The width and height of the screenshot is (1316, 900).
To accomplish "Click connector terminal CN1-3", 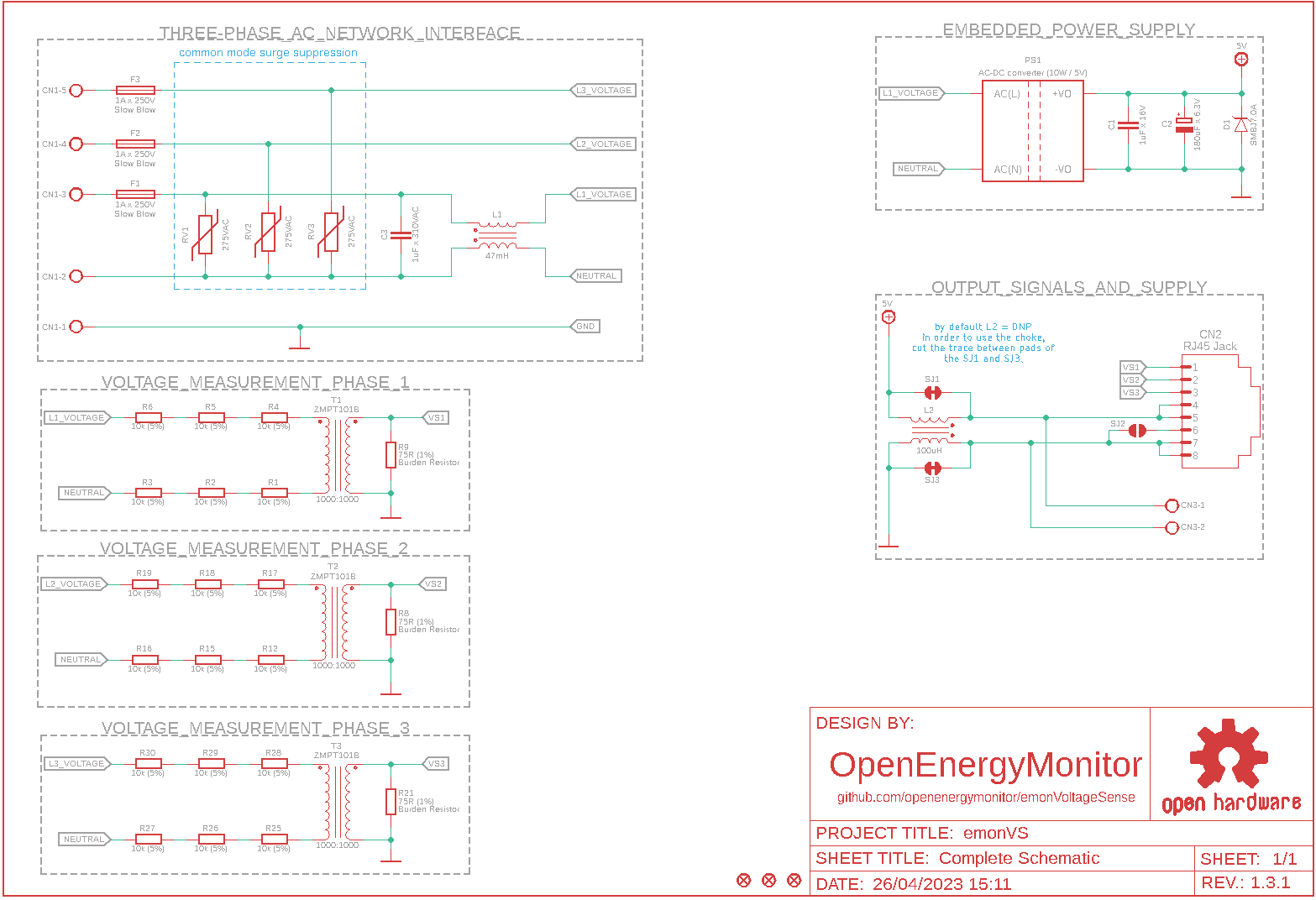I will click(76, 194).
